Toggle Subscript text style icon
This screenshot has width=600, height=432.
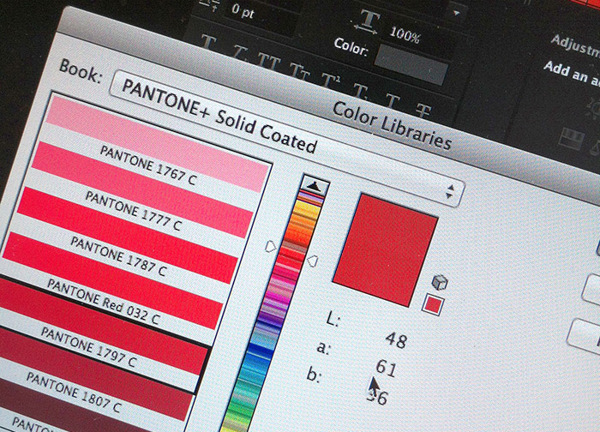361,91
